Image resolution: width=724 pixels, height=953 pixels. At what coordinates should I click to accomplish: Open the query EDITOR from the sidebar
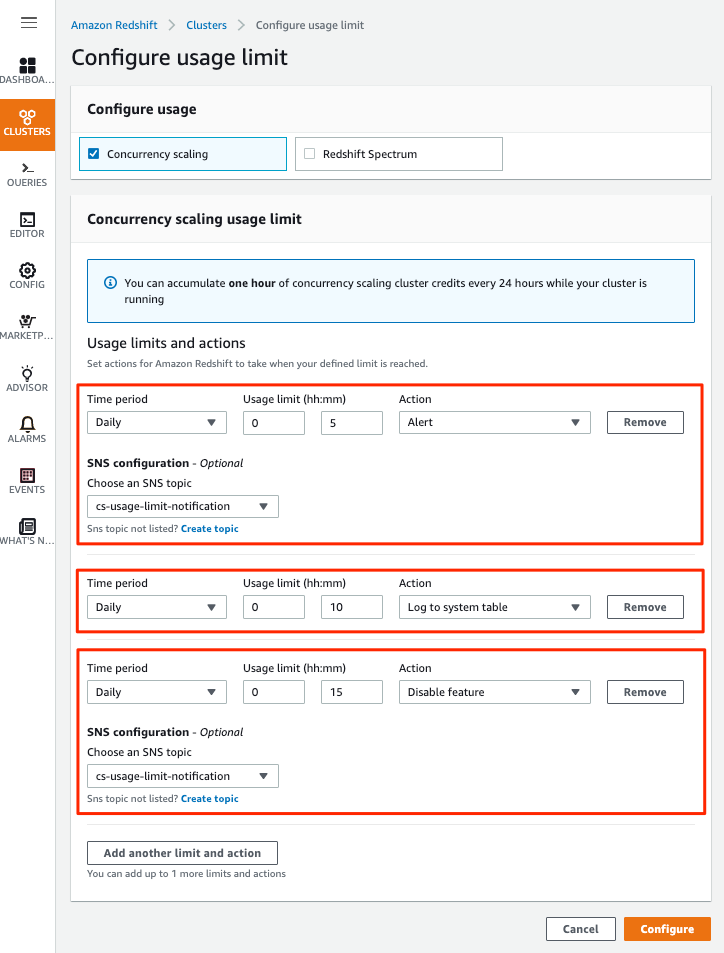(x=27, y=224)
